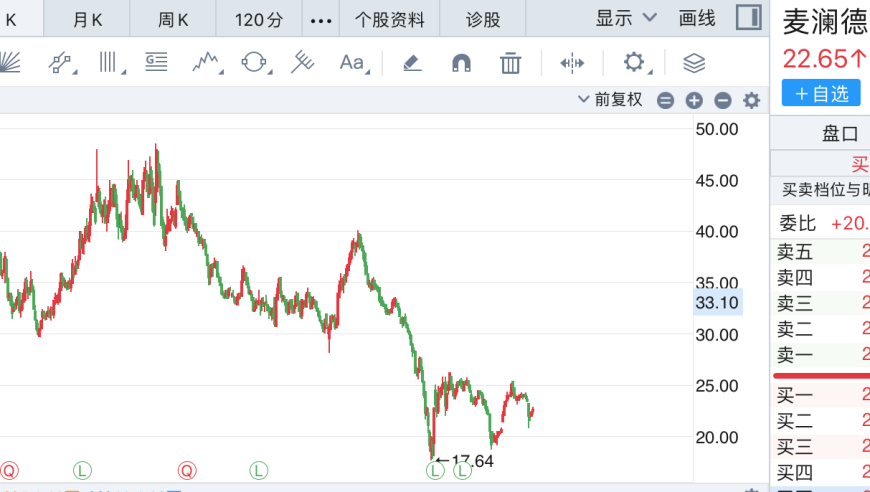Open the layers stack icon
The image size is (870, 492).
[x=694, y=63]
